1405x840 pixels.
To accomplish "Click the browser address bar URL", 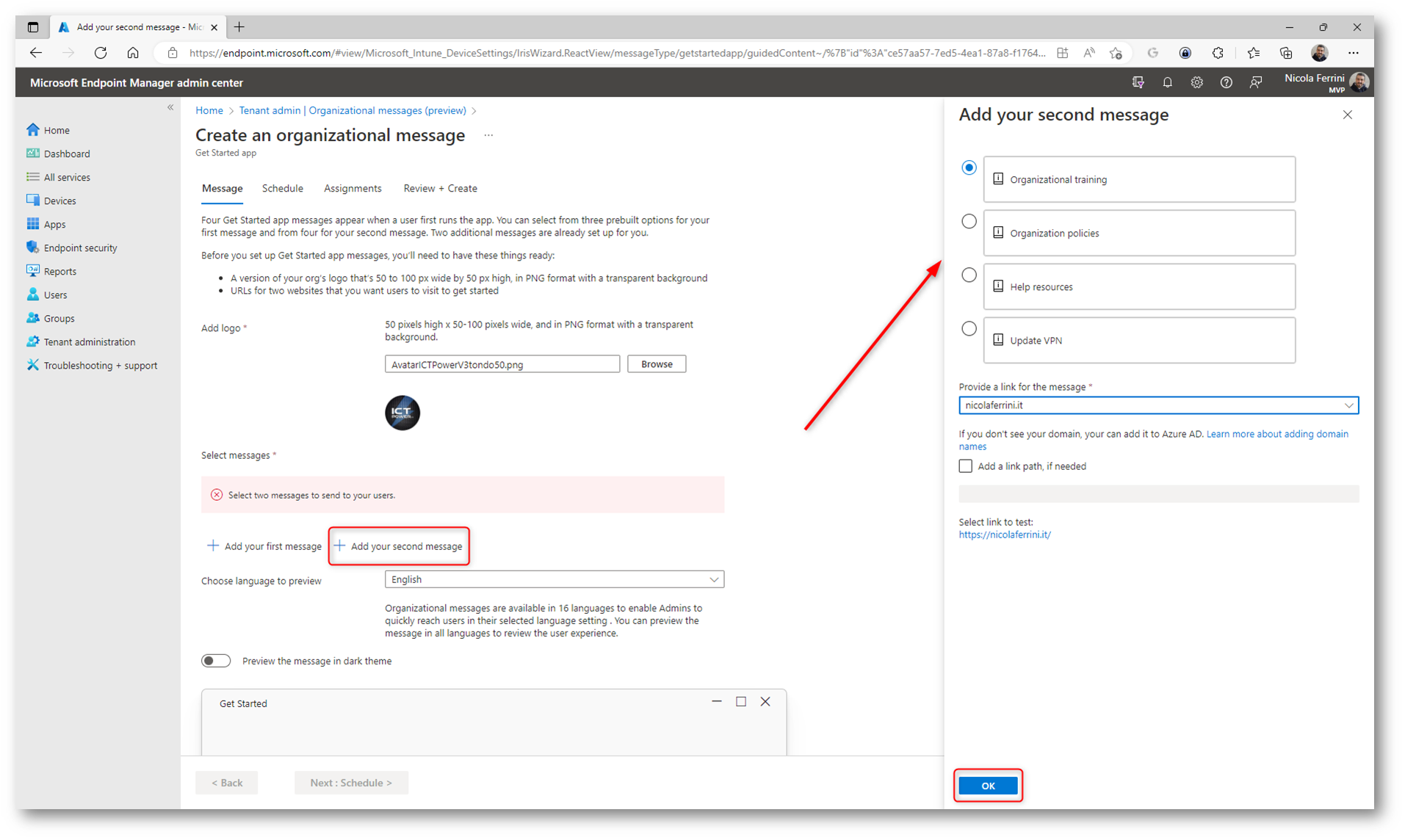I will (617, 53).
